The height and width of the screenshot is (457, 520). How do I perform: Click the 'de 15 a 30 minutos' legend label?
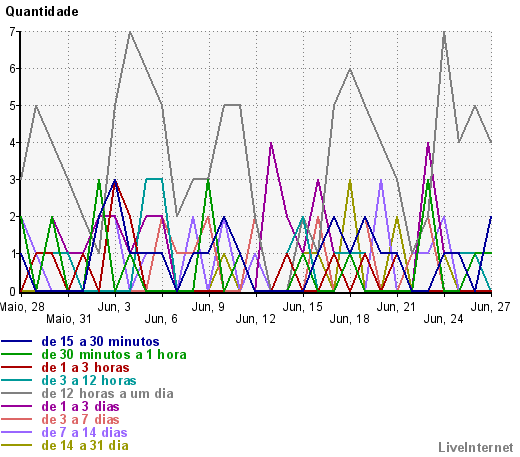(100, 342)
